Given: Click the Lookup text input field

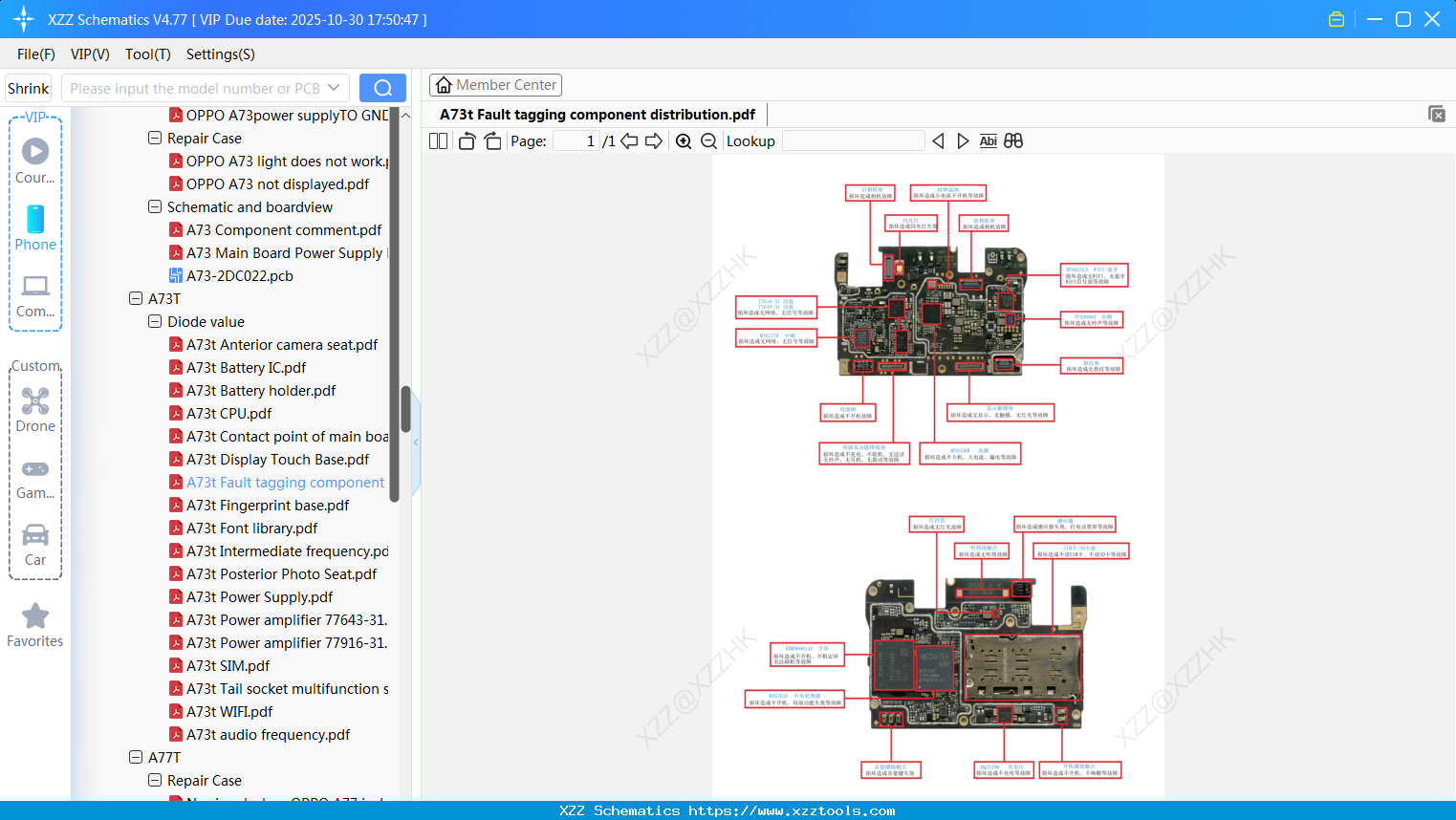Looking at the screenshot, I should pos(853,141).
